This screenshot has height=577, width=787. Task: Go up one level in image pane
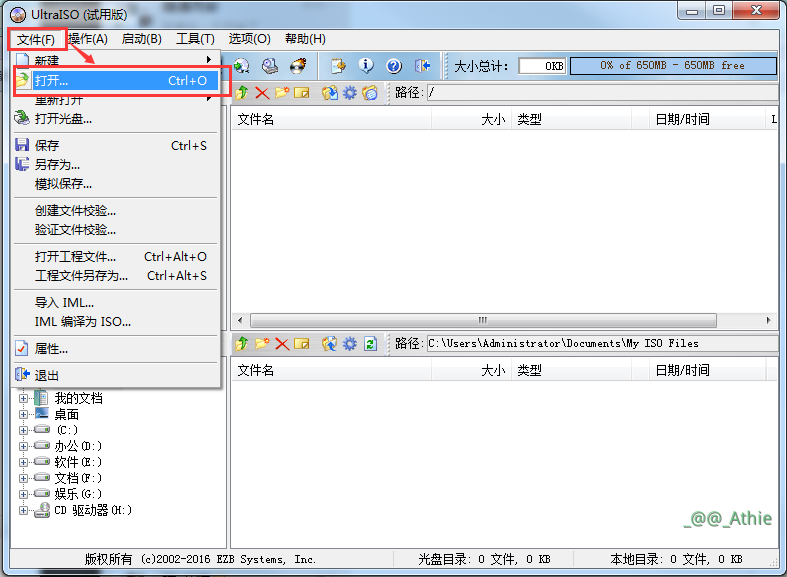click(x=242, y=93)
